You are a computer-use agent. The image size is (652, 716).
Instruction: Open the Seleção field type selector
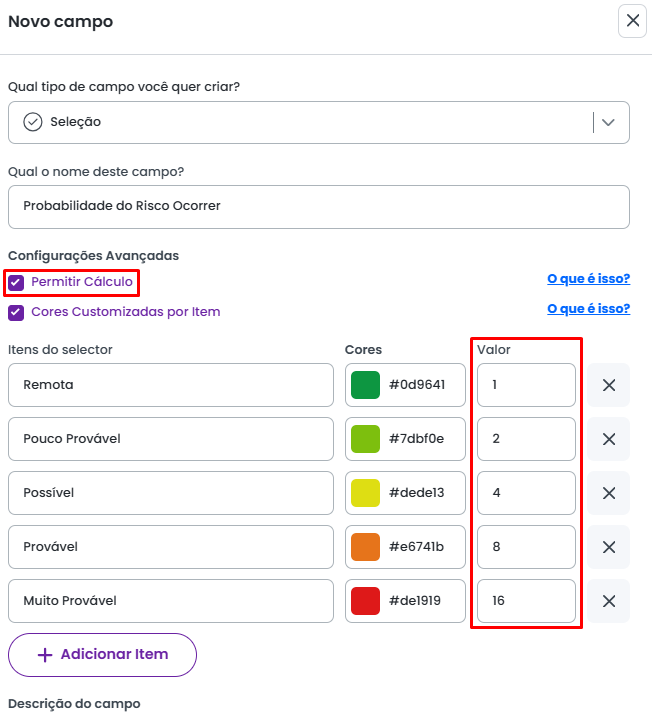click(300, 122)
